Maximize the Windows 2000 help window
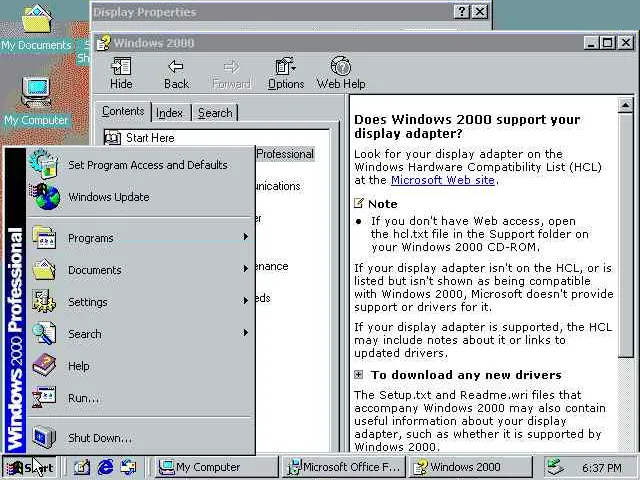Image resolution: width=640 pixels, height=480 pixels. click(607, 42)
